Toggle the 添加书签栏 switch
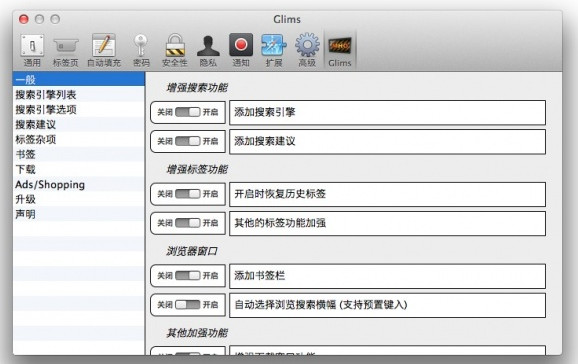This screenshot has width=578, height=364. (x=188, y=276)
